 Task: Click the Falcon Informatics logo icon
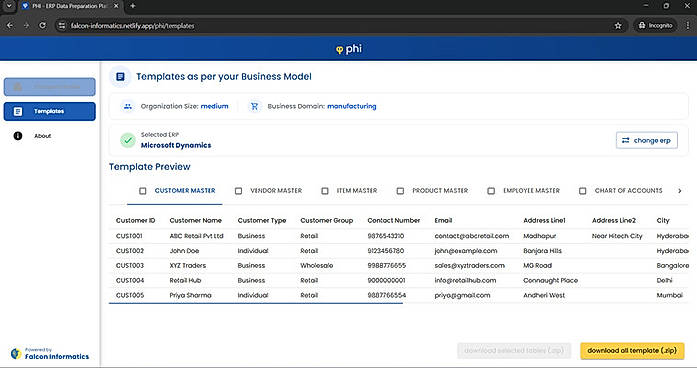pos(16,353)
